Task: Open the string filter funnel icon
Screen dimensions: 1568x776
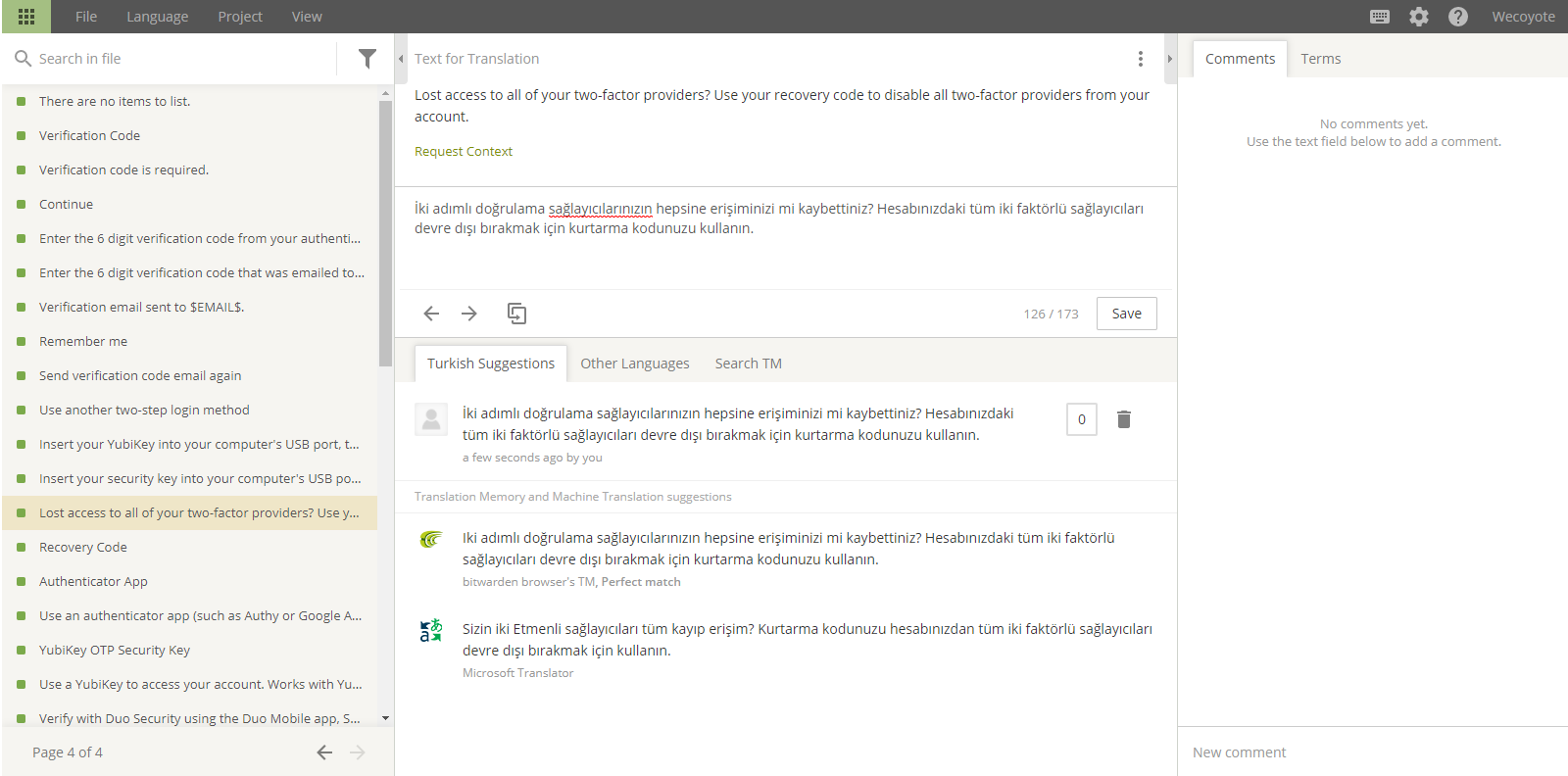Action: [x=367, y=59]
